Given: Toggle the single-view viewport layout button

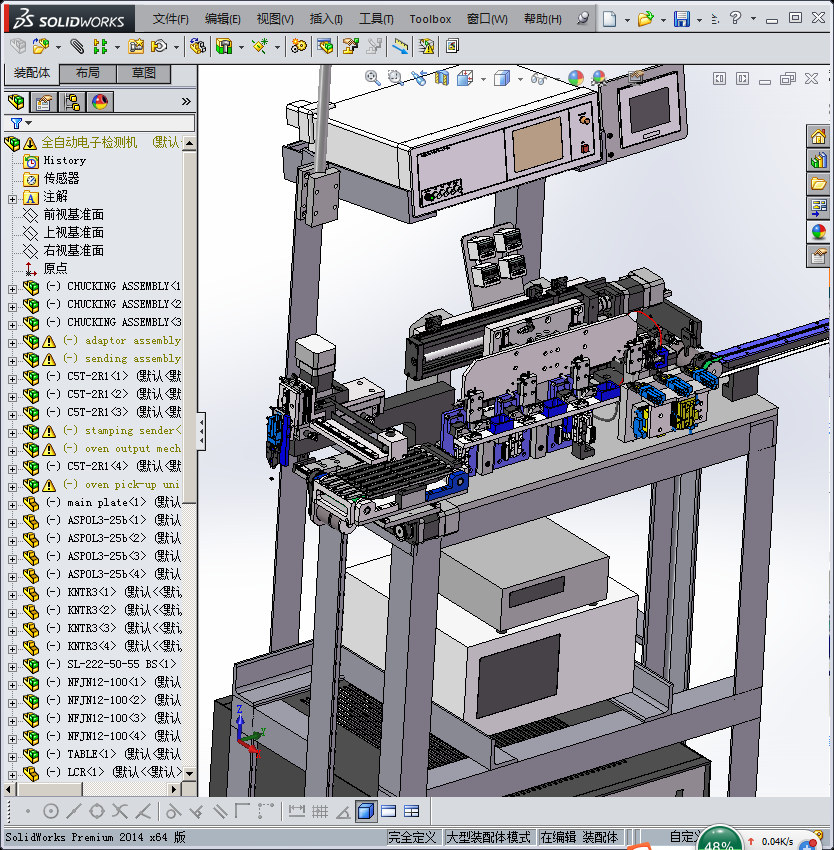Looking at the screenshot, I should tap(365, 811).
